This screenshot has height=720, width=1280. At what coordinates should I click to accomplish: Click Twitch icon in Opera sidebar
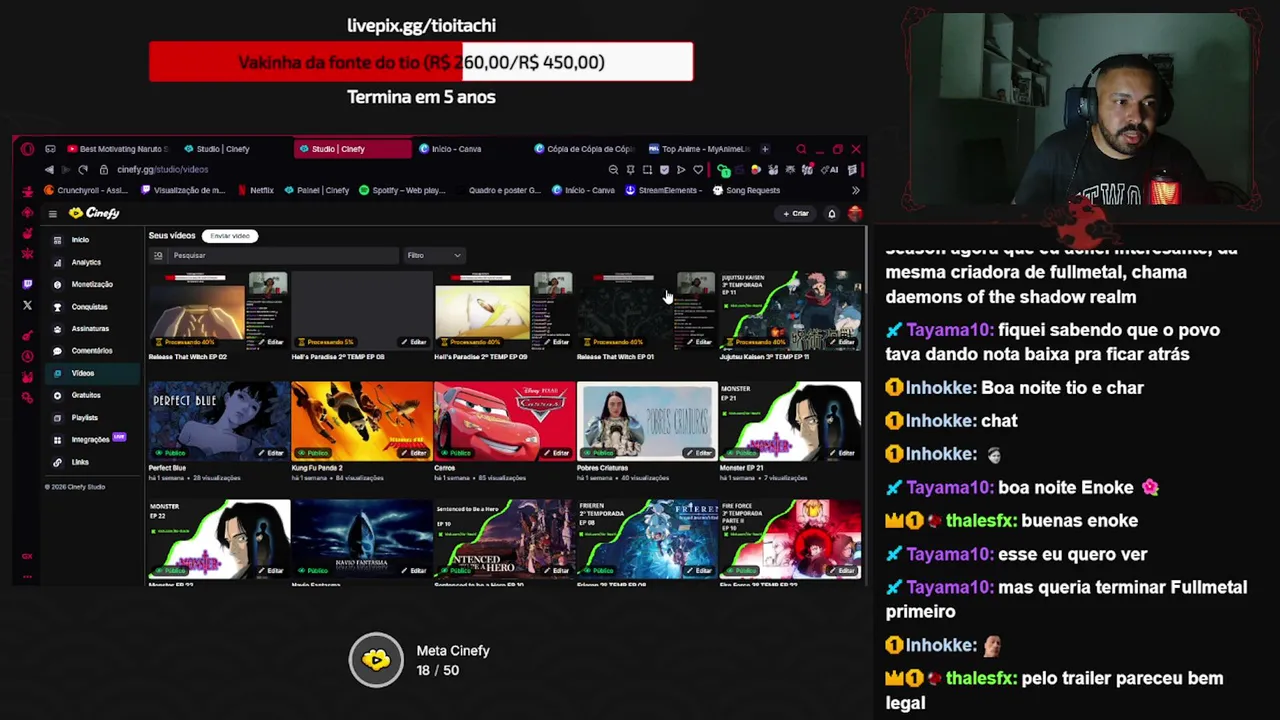coord(27,284)
